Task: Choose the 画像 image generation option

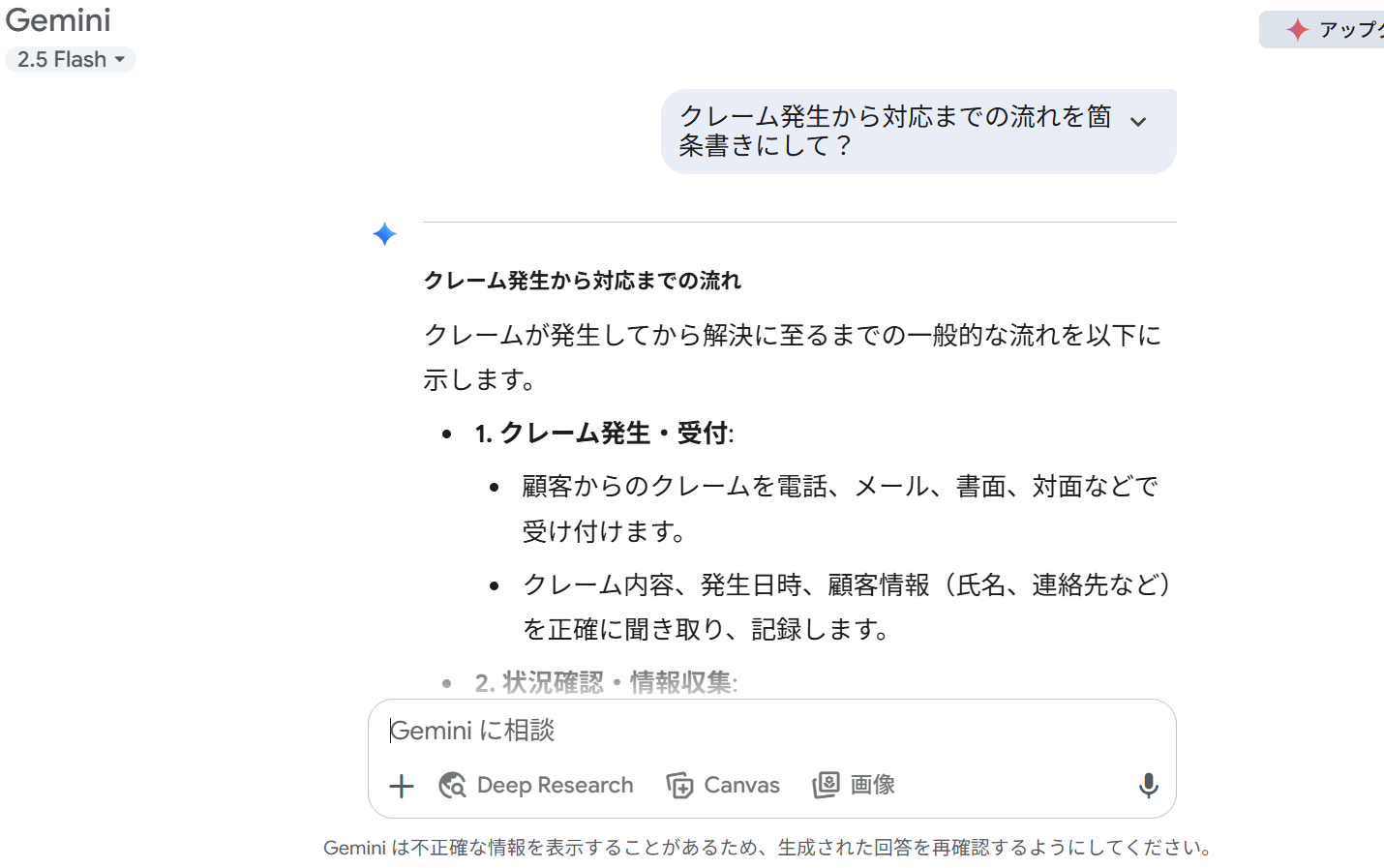Action: click(x=854, y=785)
